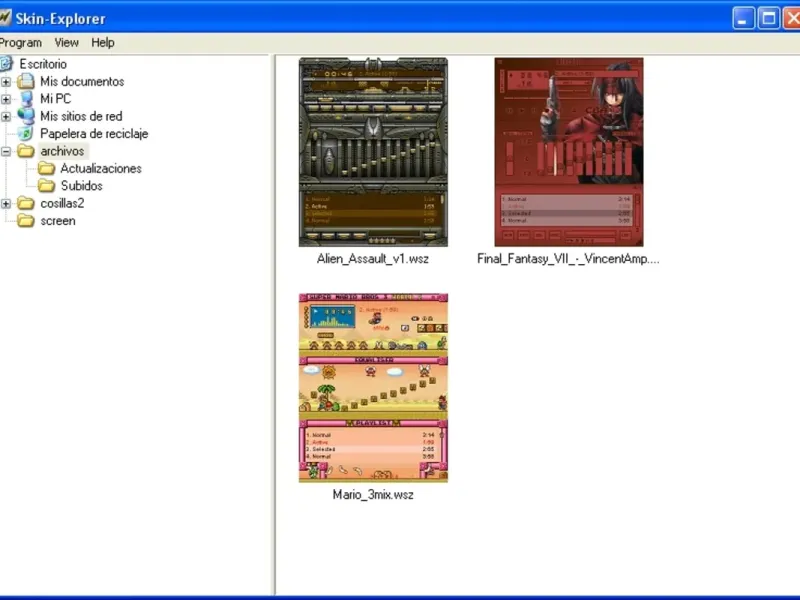Select the Mis documentos label
This screenshot has width=800, height=600.
tap(82, 81)
